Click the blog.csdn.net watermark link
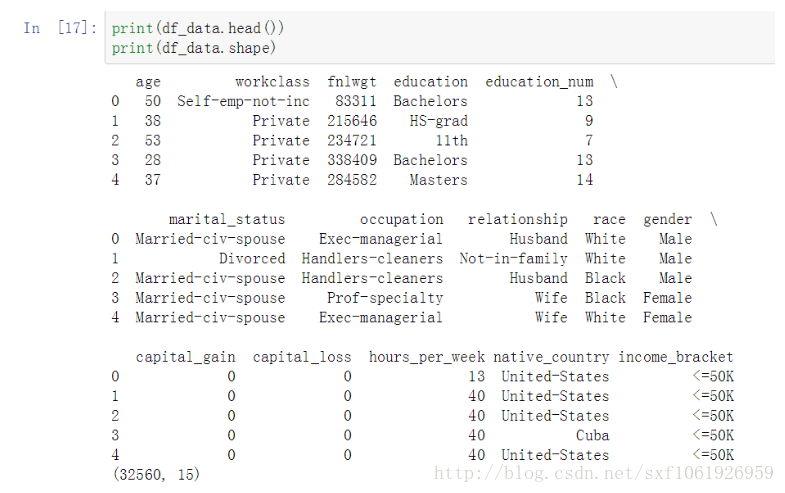The width and height of the screenshot is (785, 493). tap(604, 473)
